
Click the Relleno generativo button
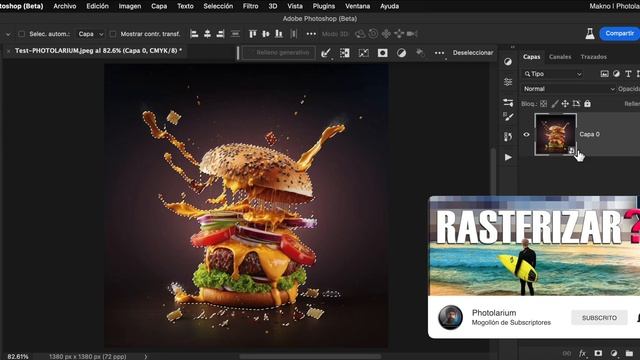click(279, 53)
